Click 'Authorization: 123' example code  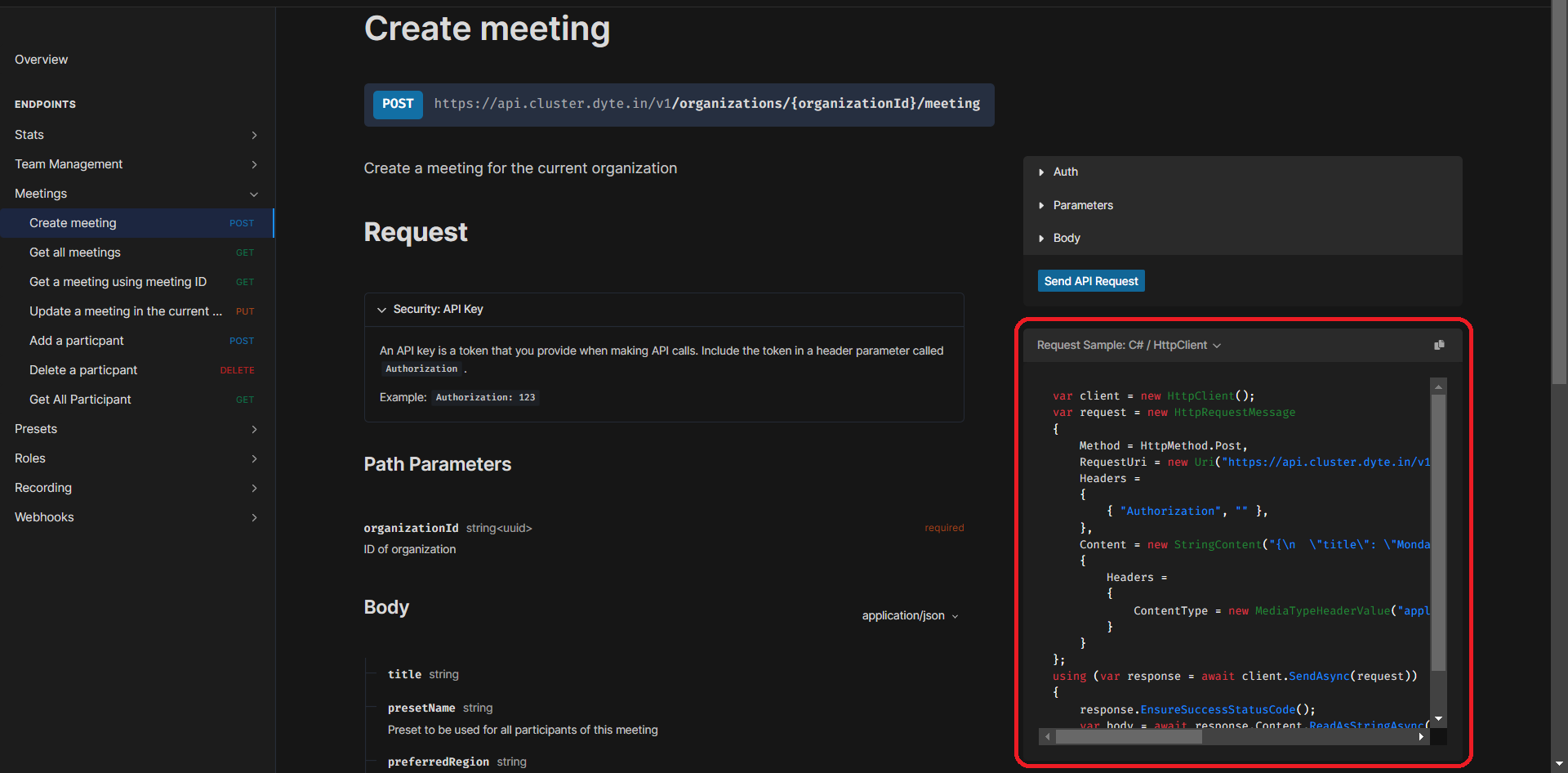[485, 397]
